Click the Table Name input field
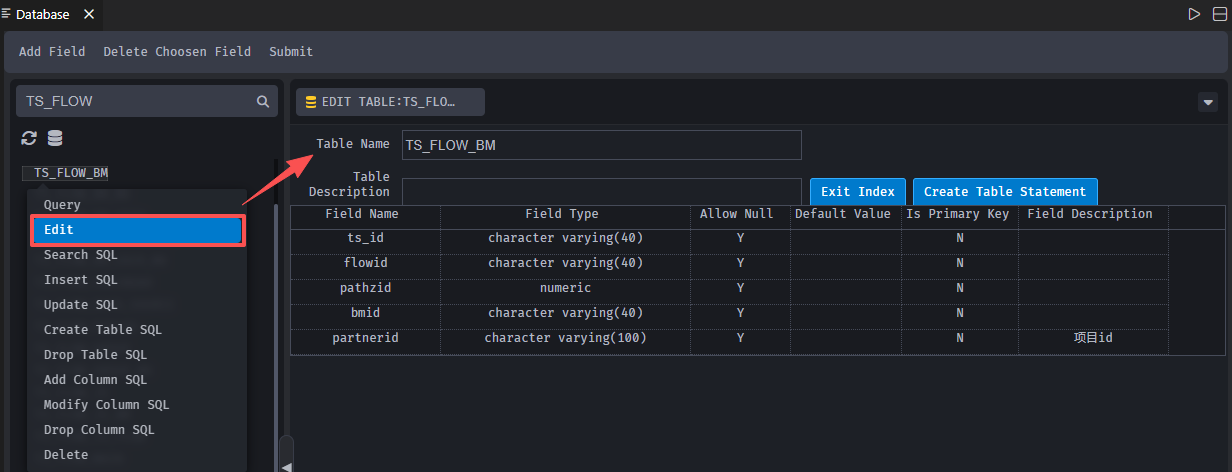The image size is (1232, 472). [x=601, y=145]
